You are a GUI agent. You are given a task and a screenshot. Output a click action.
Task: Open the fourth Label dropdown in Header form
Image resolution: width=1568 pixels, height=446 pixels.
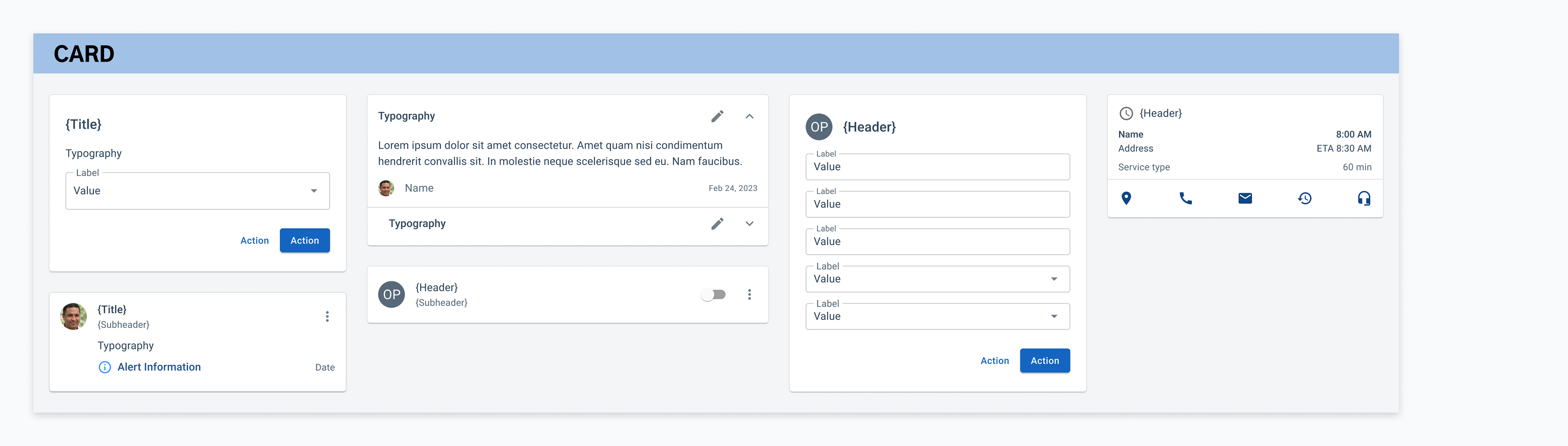point(938,279)
